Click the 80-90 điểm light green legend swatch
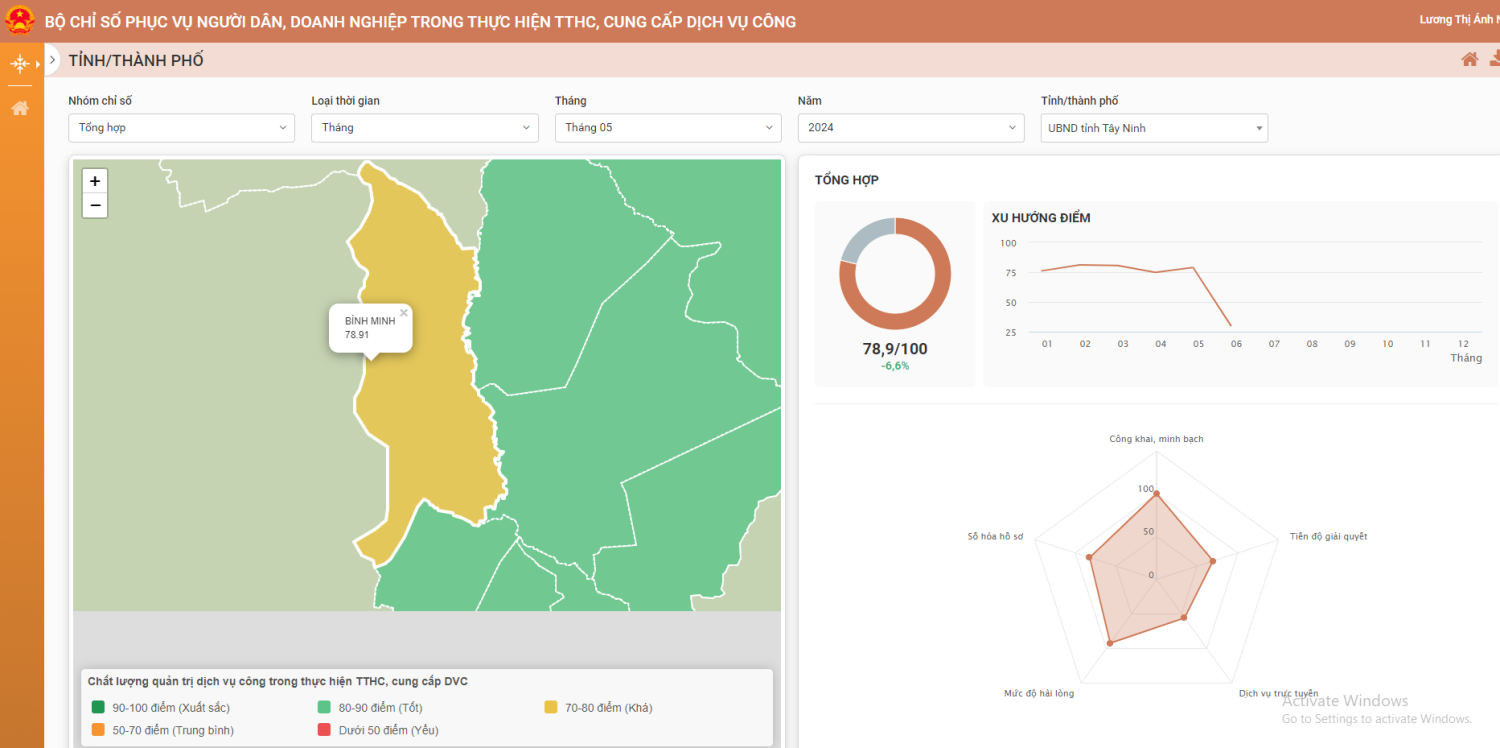 point(325,708)
